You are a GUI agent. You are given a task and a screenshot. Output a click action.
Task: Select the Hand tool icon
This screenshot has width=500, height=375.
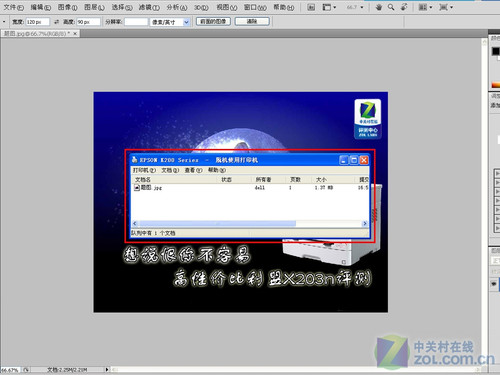click(x=379, y=7)
